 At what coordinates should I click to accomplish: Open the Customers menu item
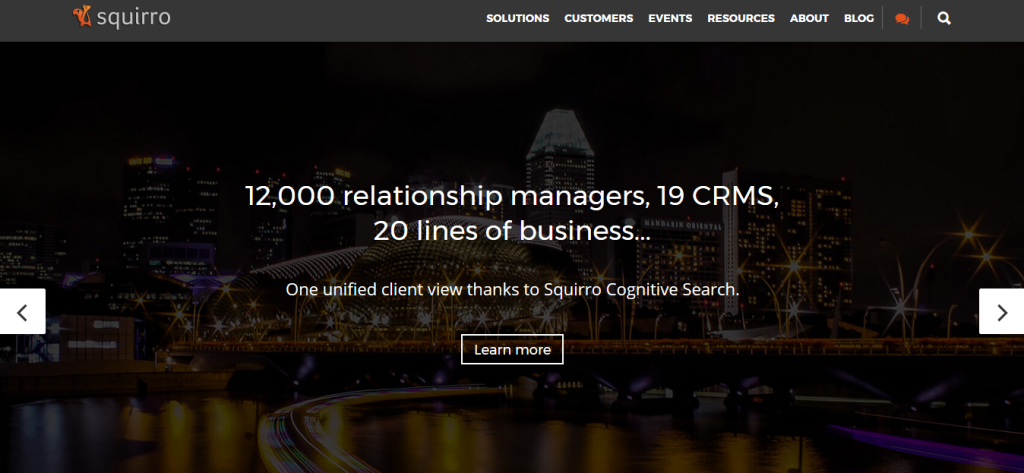click(598, 18)
